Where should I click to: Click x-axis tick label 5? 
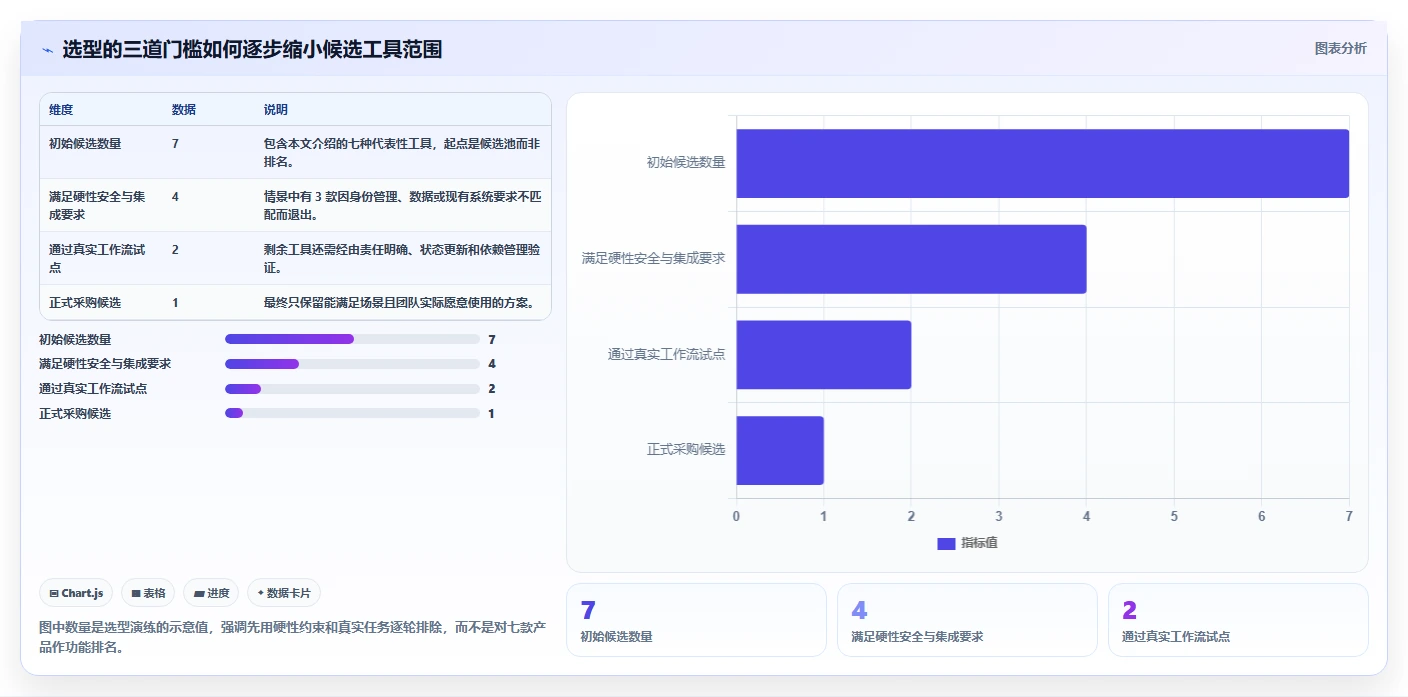point(1174,516)
